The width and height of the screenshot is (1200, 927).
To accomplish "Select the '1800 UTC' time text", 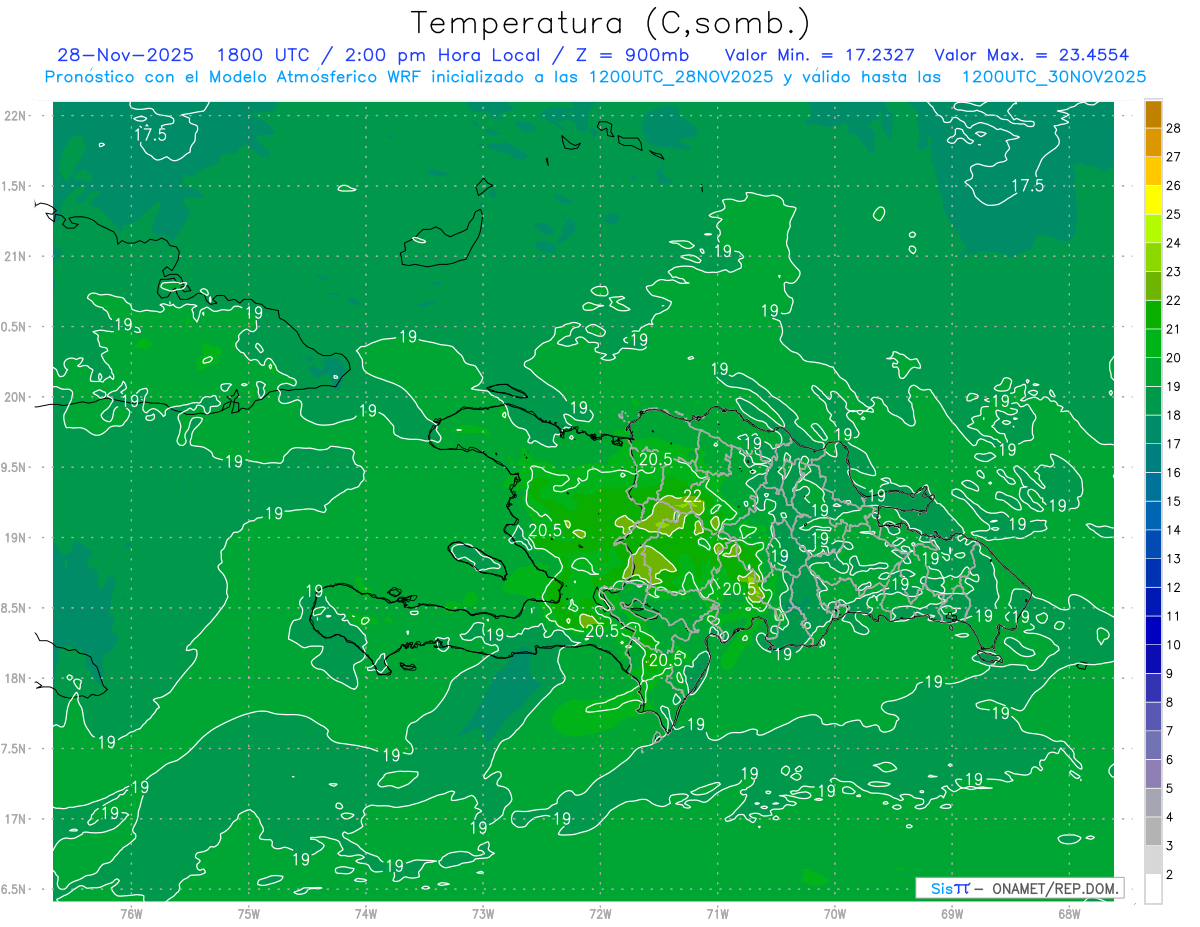I will (x=264, y=55).
